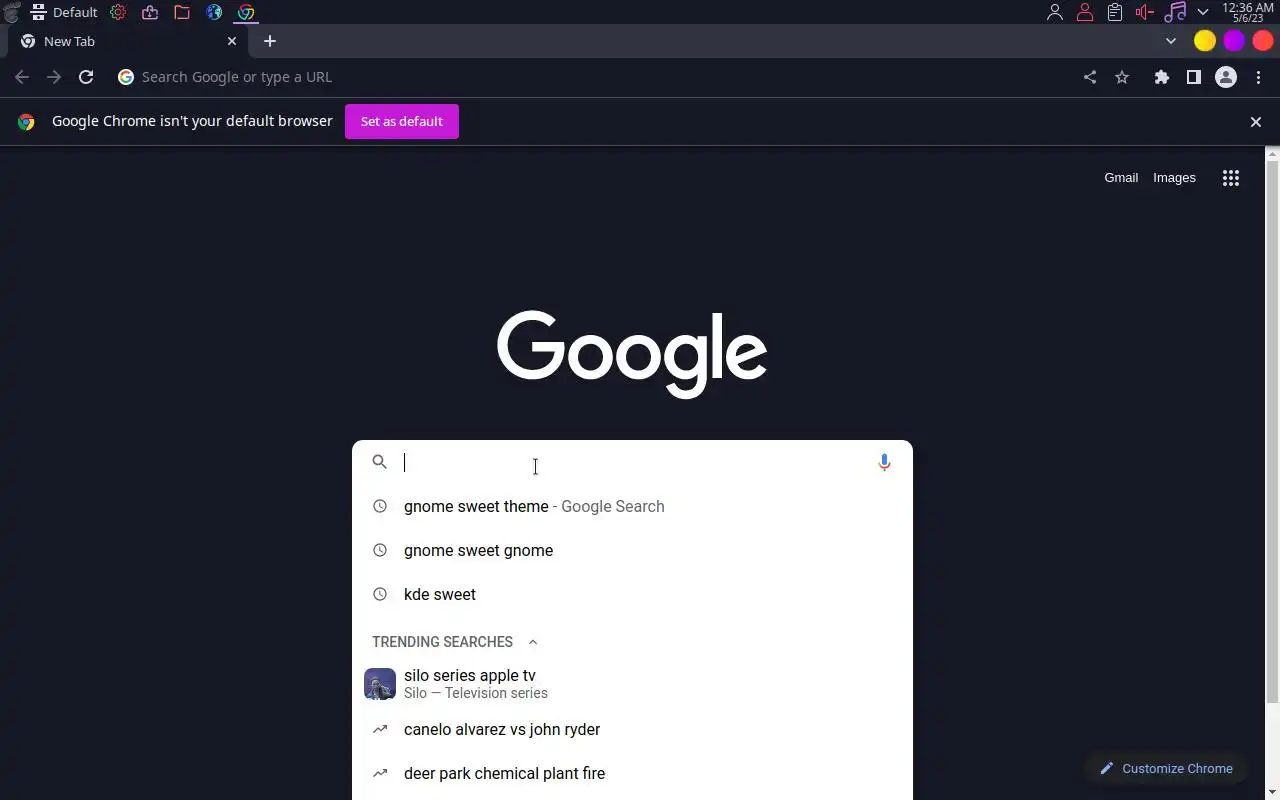1280x800 pixels.
Task: Click the Set as default button
Action: pos(402,121)
